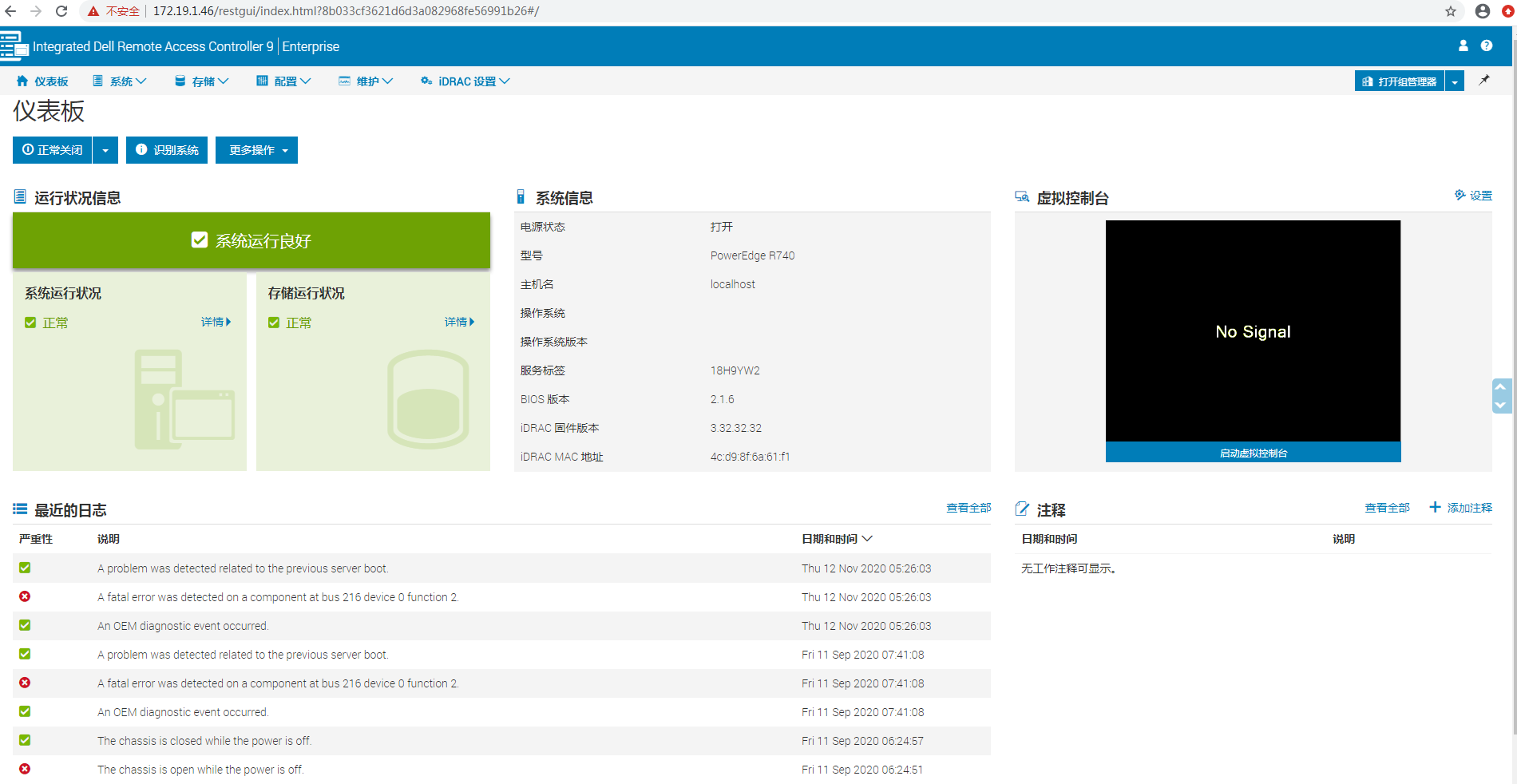Screen dimensions: 1517x784
Task: Click the insecure site warning icon
Action: coord(93,11)
